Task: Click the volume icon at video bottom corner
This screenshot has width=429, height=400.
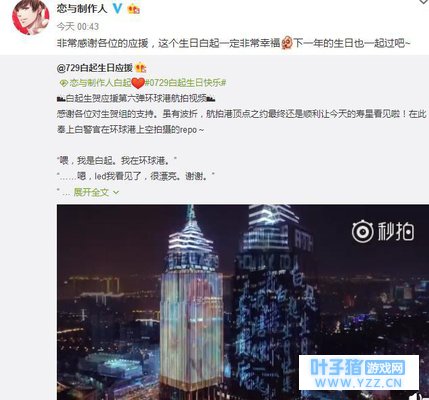Action: pyautogui.click(x=417, y=397)
